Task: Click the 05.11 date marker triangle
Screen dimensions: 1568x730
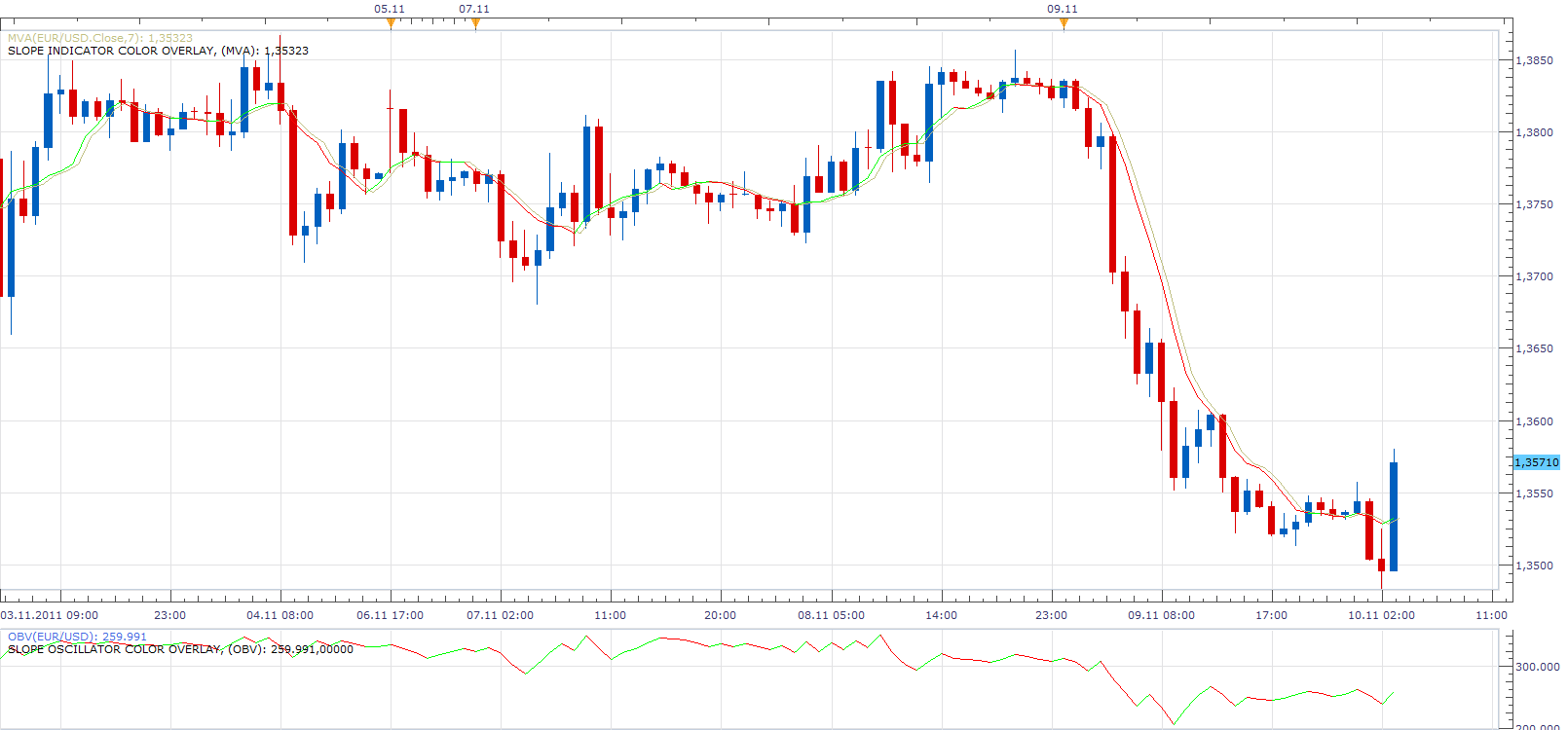Action: (391, 23)
